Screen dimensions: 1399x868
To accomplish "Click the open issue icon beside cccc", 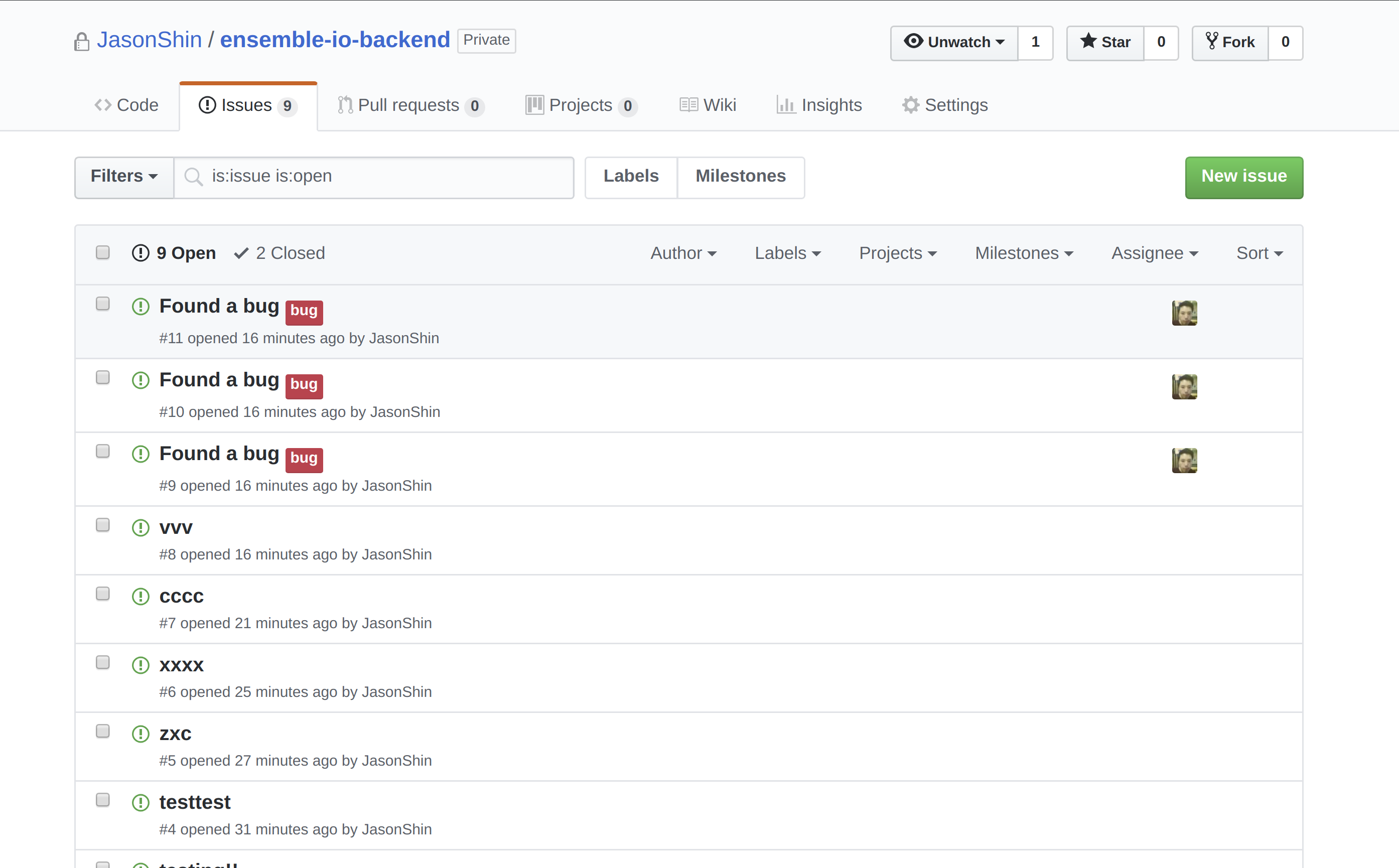I will [141, 597].
